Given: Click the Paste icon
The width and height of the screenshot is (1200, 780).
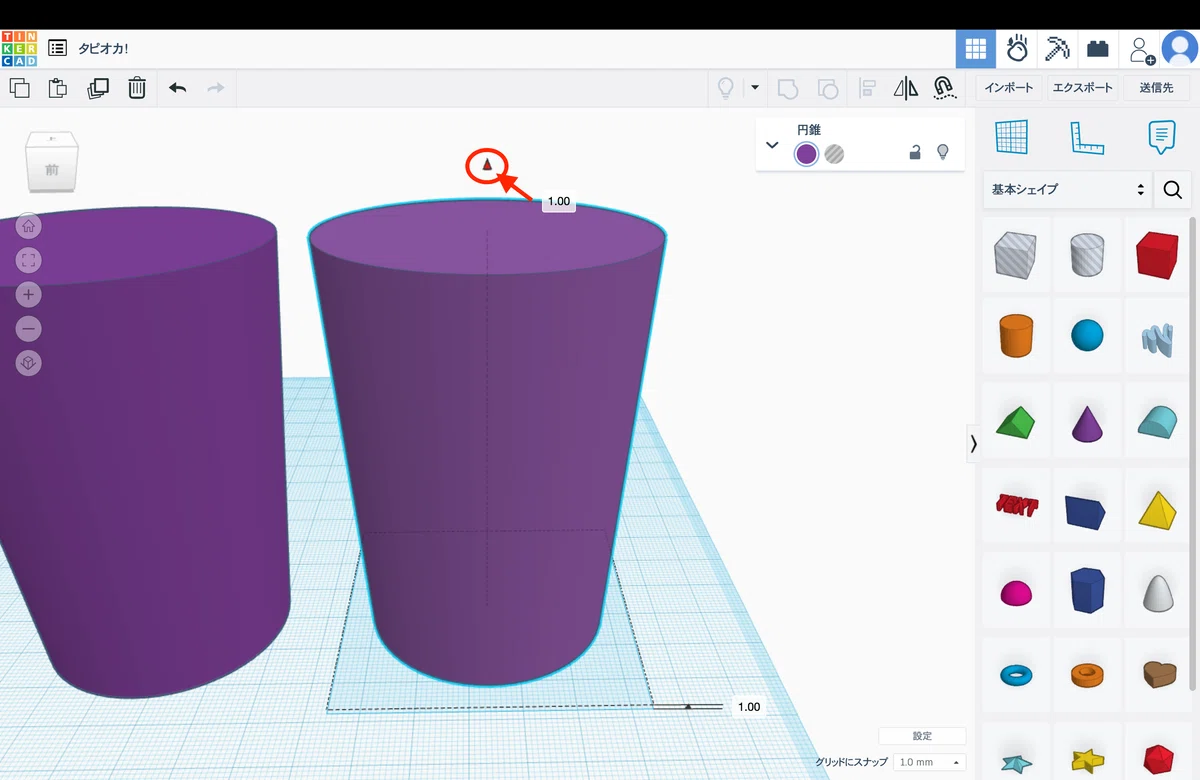Looking at the screenshot, I should 58,88.
